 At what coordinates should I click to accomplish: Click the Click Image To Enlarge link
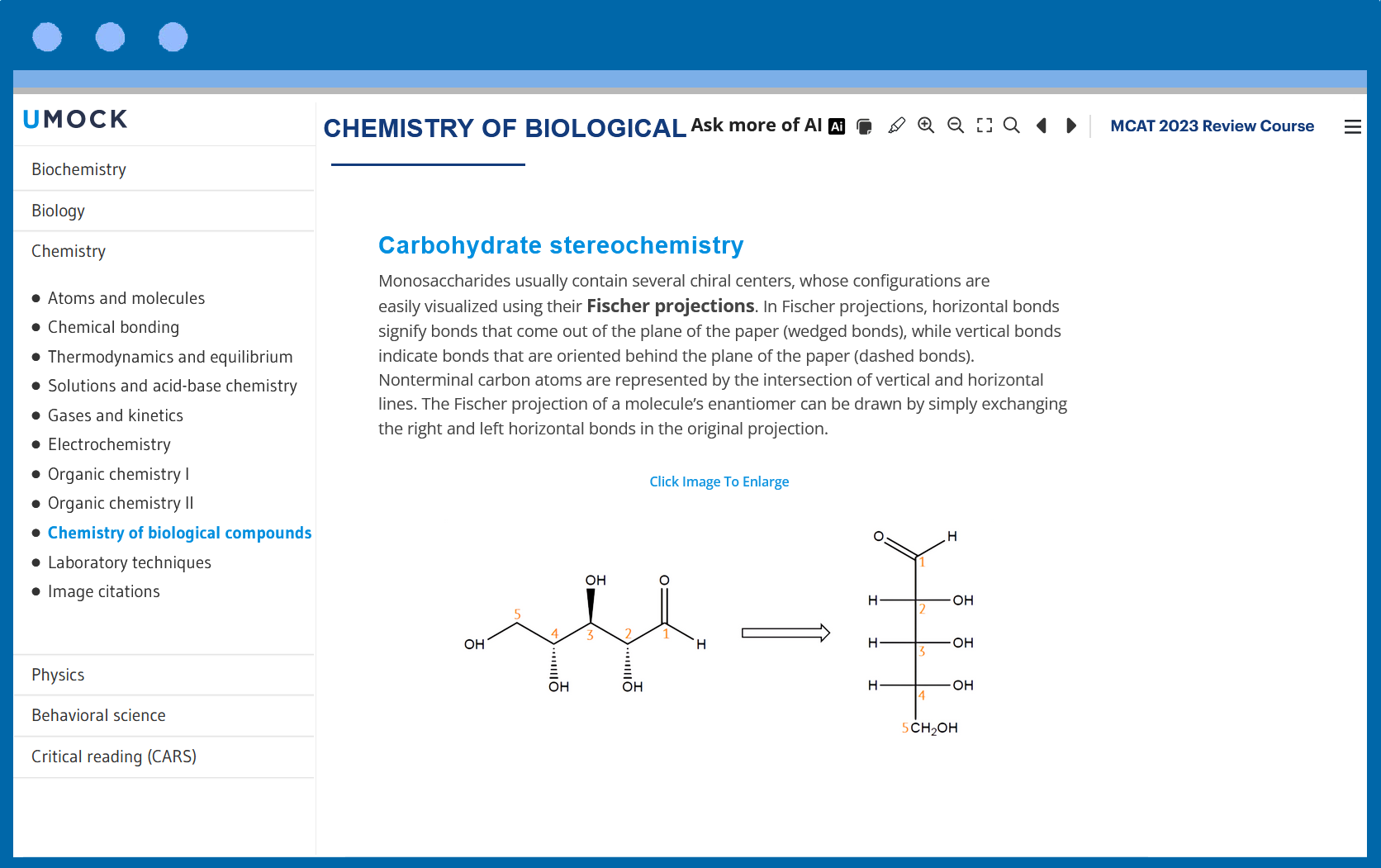719,481
